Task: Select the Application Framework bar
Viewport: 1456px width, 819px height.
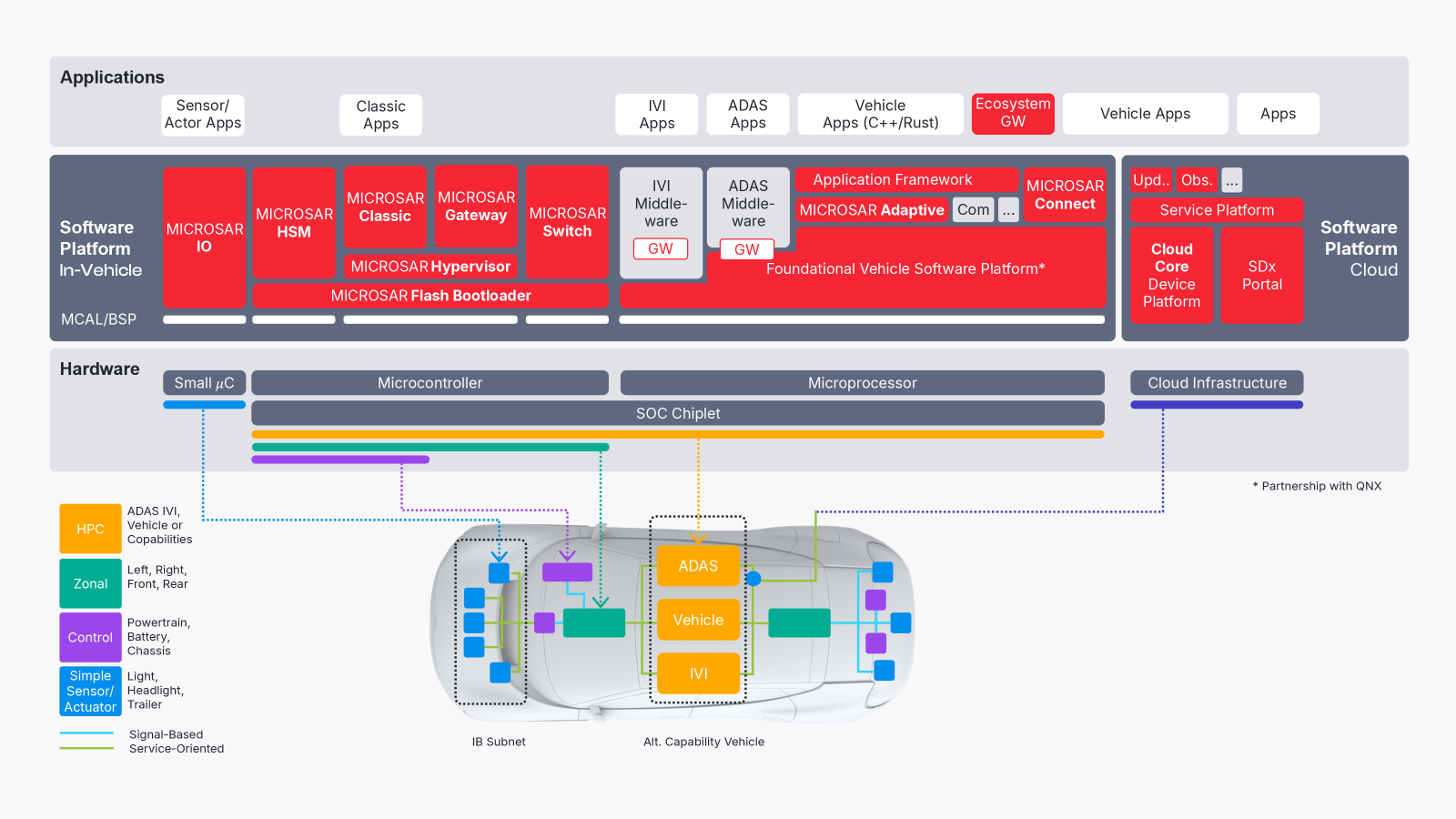Action: tap(906, 180)
